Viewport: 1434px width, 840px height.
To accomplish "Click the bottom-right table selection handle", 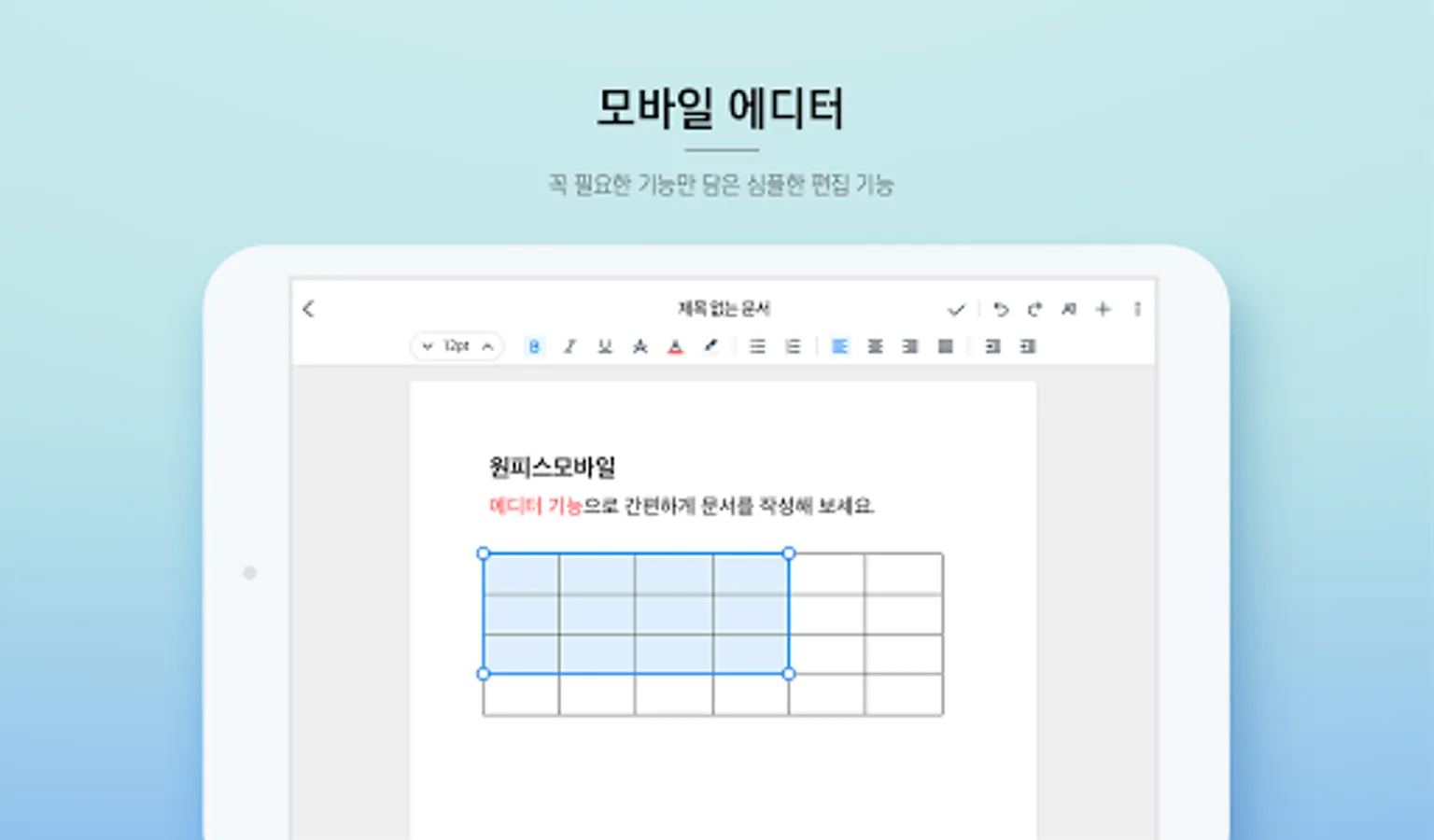I will point(789,674).
